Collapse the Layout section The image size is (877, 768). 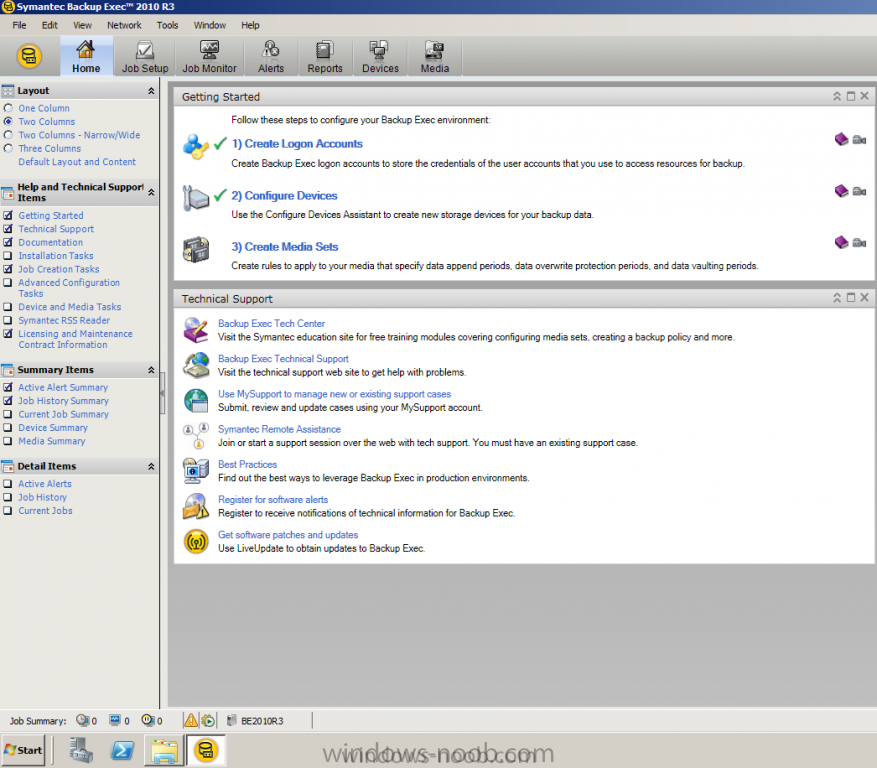tap(151, 91)
